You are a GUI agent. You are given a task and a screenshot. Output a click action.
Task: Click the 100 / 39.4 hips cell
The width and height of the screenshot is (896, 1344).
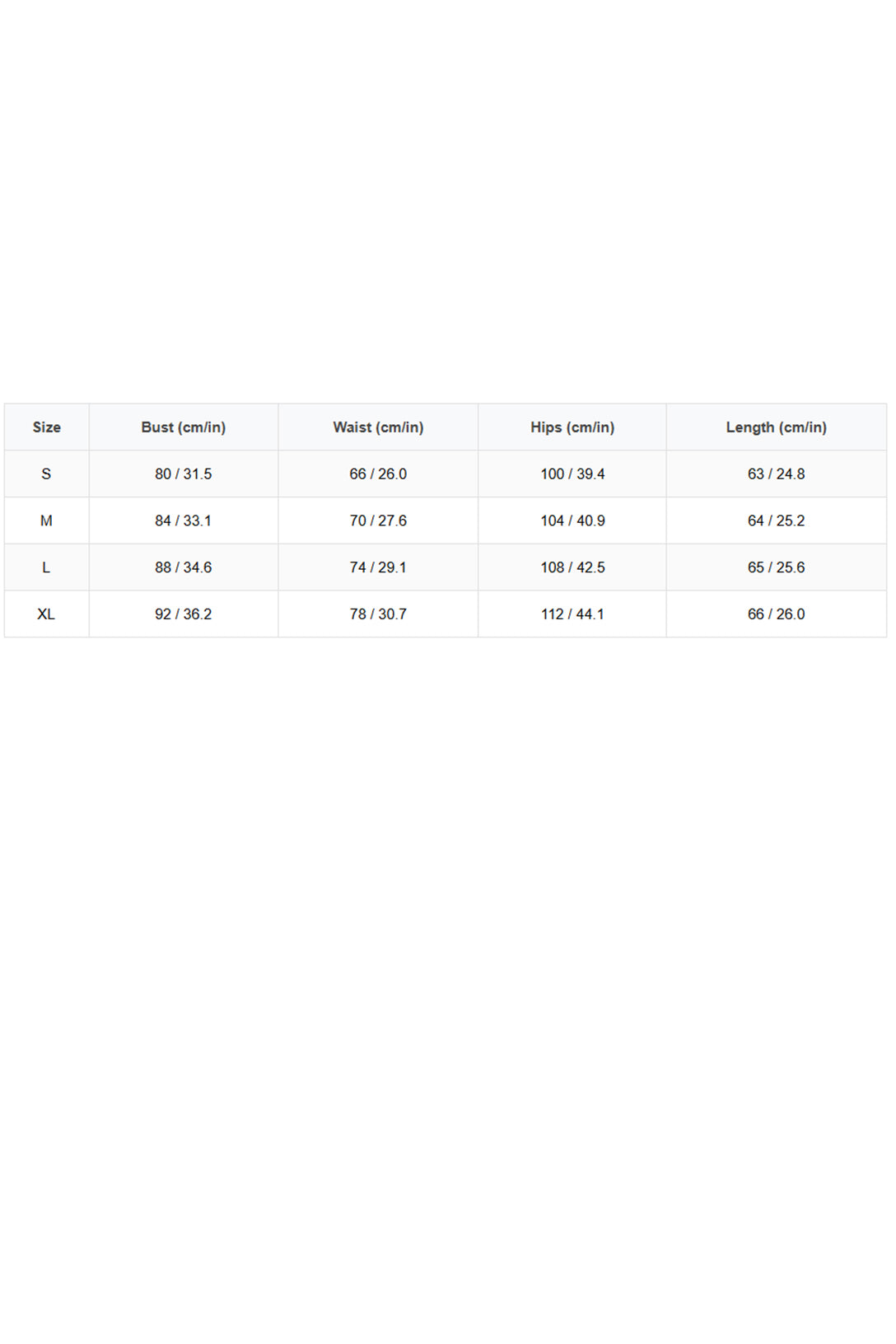click(x=572, y=474)
